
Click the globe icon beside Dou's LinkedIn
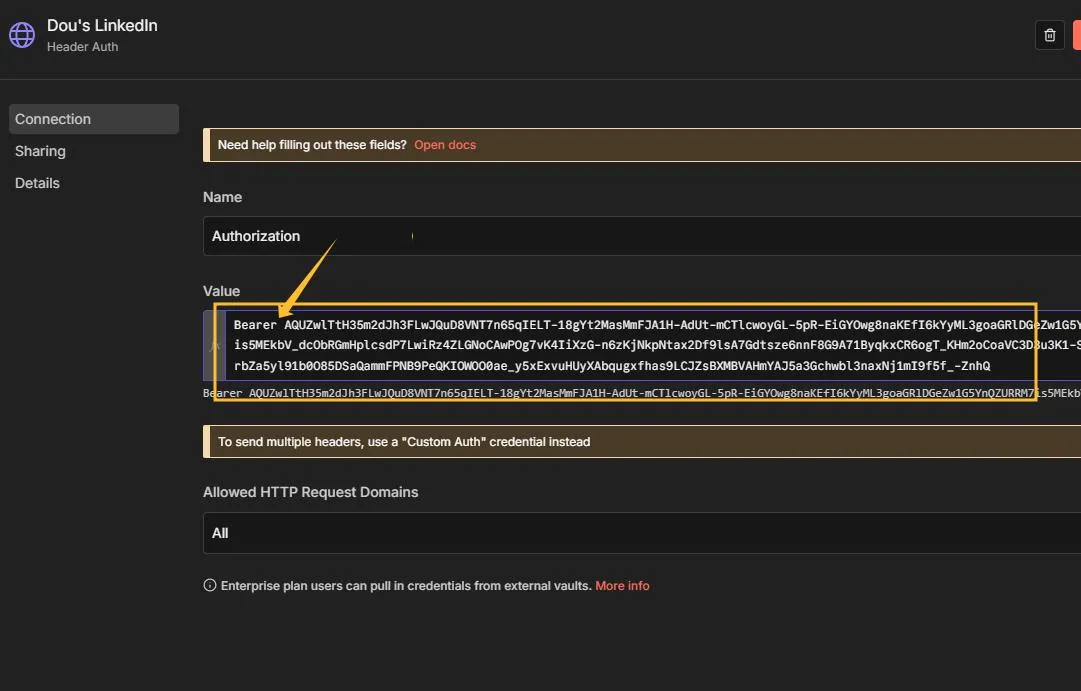[x=21, y=33]
